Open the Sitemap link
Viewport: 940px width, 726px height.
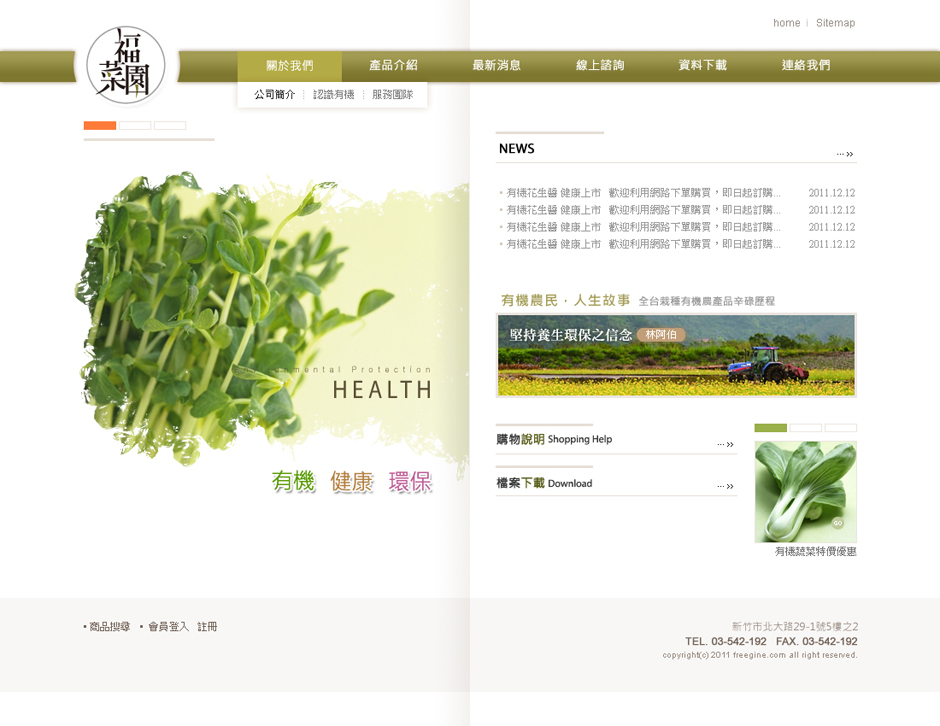point(835,23)
